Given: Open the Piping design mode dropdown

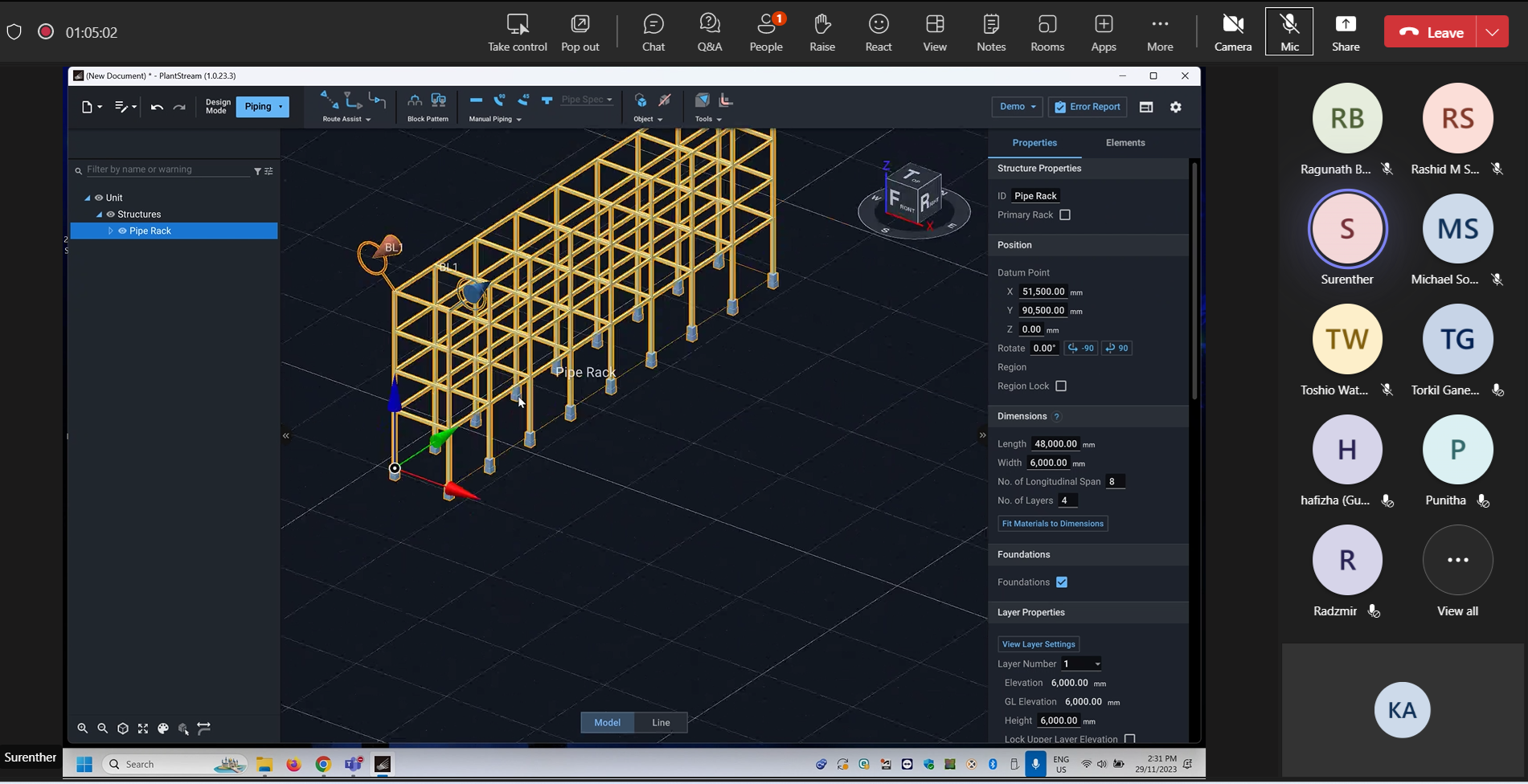Looking at the screenshot, I should [x=263, y=107].
